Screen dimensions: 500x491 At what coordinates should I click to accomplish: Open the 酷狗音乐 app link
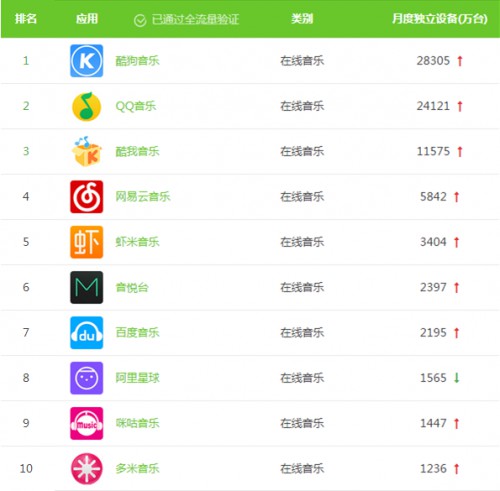(x=137, y=61)
